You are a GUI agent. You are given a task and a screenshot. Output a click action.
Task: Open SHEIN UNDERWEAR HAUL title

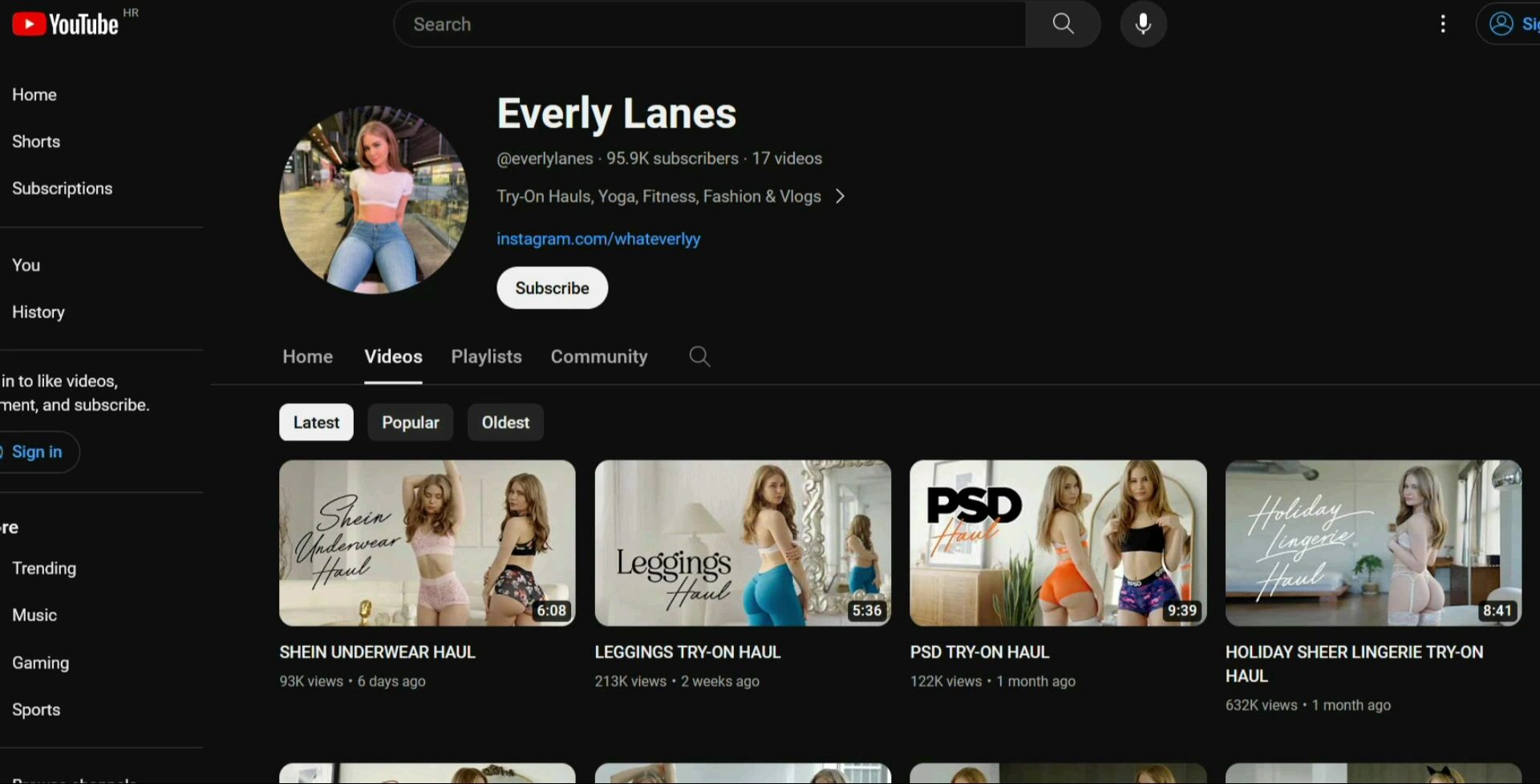[377, 653]
